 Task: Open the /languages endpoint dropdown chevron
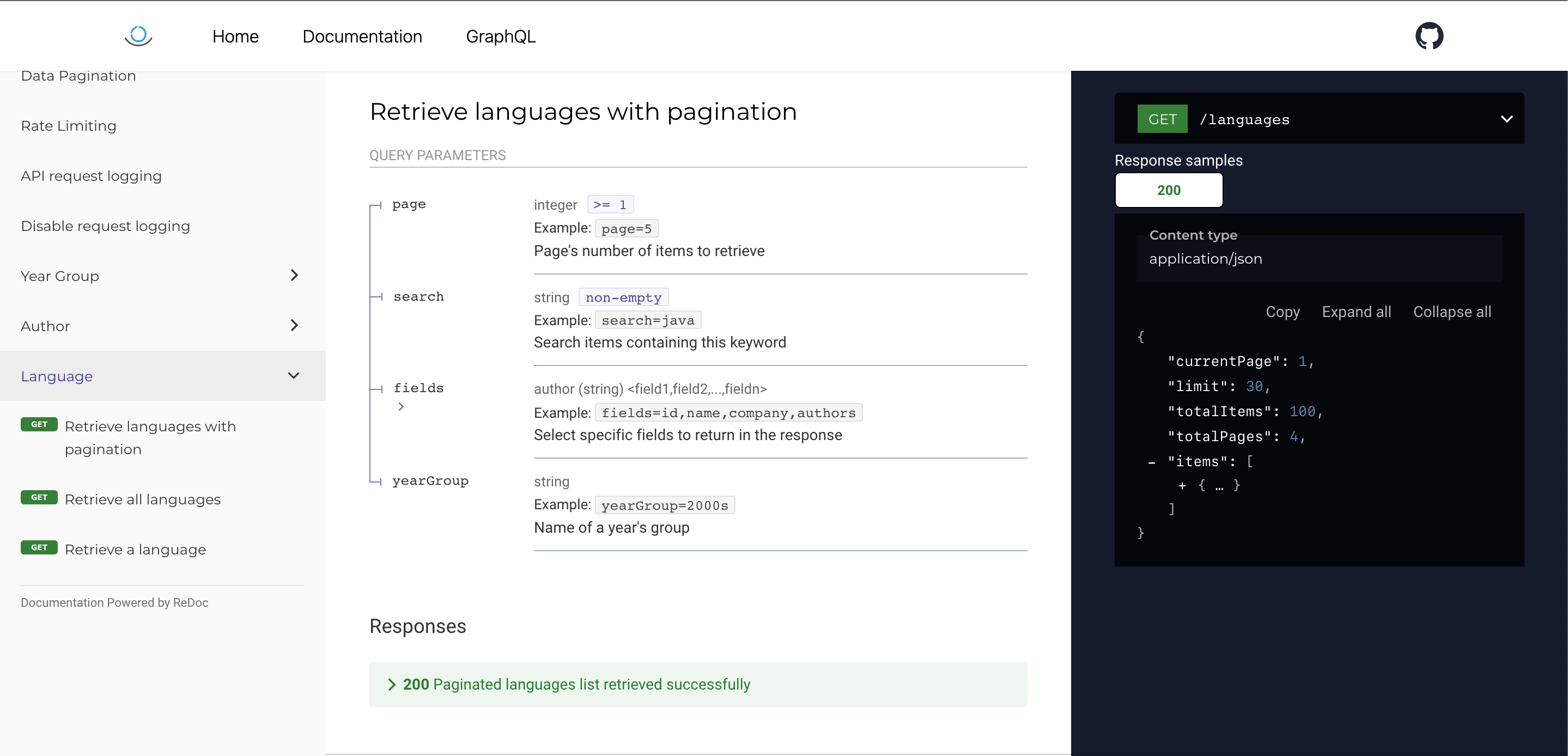pyautogui.click(x=1506, y=119)
